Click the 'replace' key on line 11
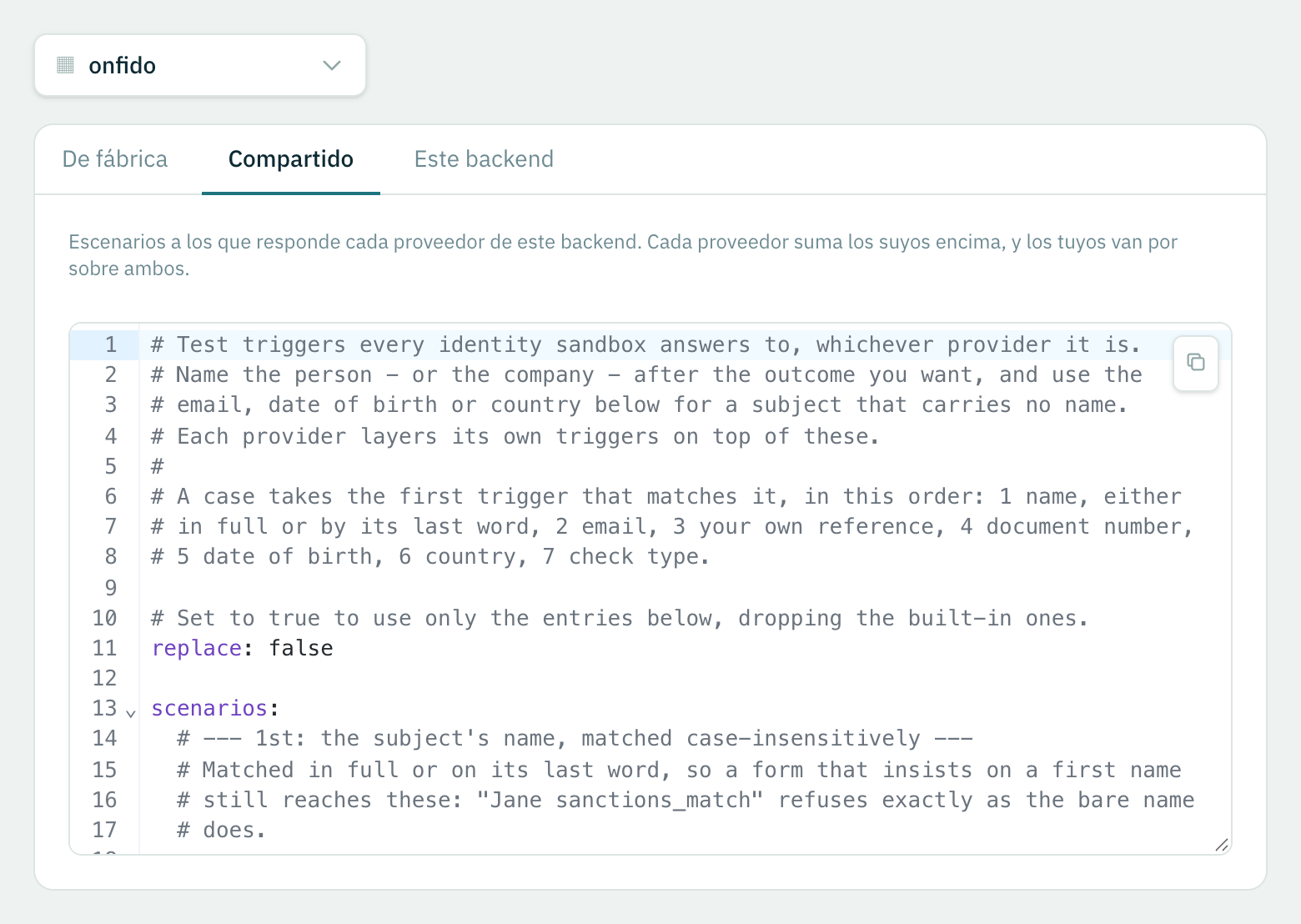The height and width of the screenshot is (924, 1301). coord(197,648)
